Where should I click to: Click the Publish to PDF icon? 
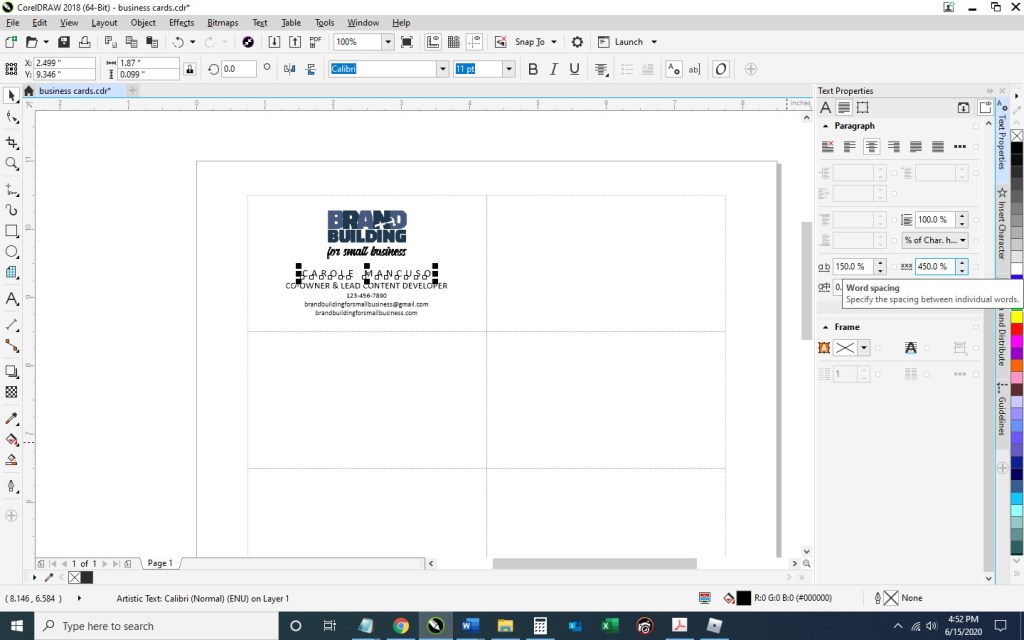316,42
